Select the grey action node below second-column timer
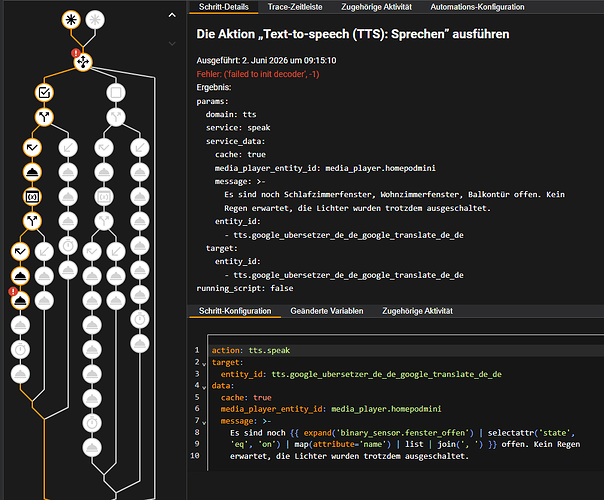The height and width of the screenshot is (500, 604). (x=68, y=270)
